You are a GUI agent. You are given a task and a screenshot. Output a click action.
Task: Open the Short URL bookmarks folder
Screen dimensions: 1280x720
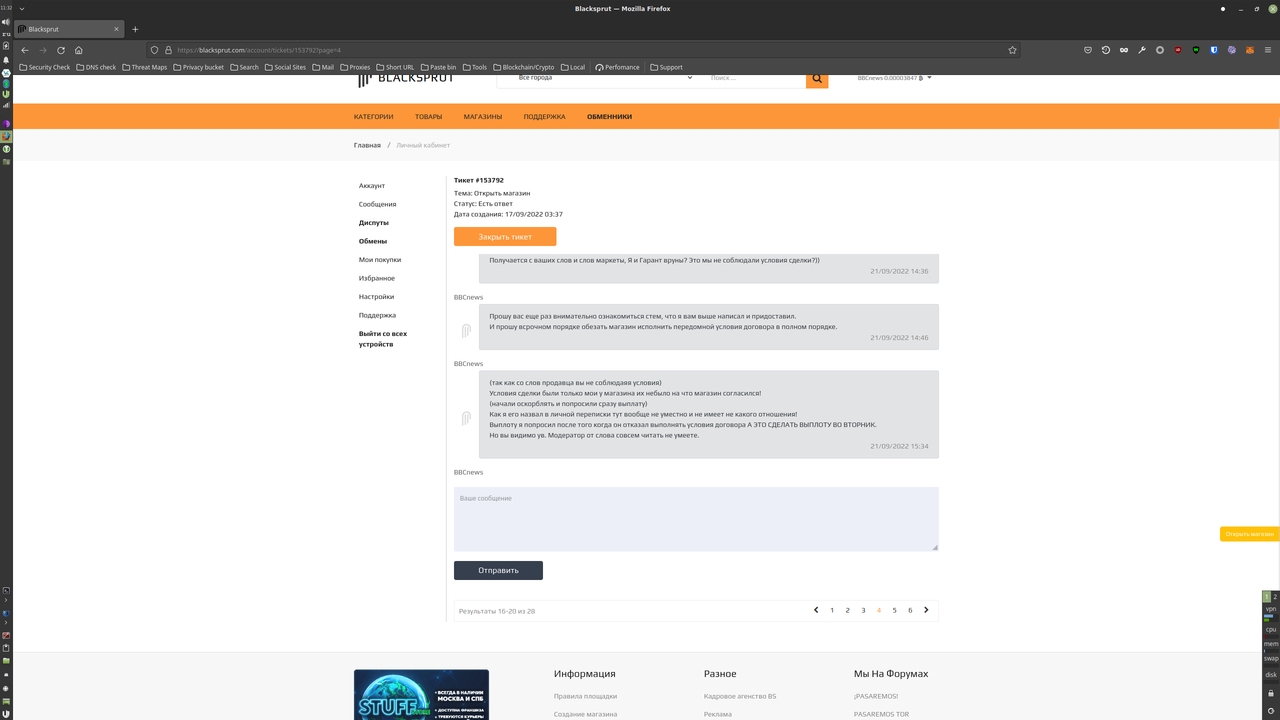click(396, 67)
